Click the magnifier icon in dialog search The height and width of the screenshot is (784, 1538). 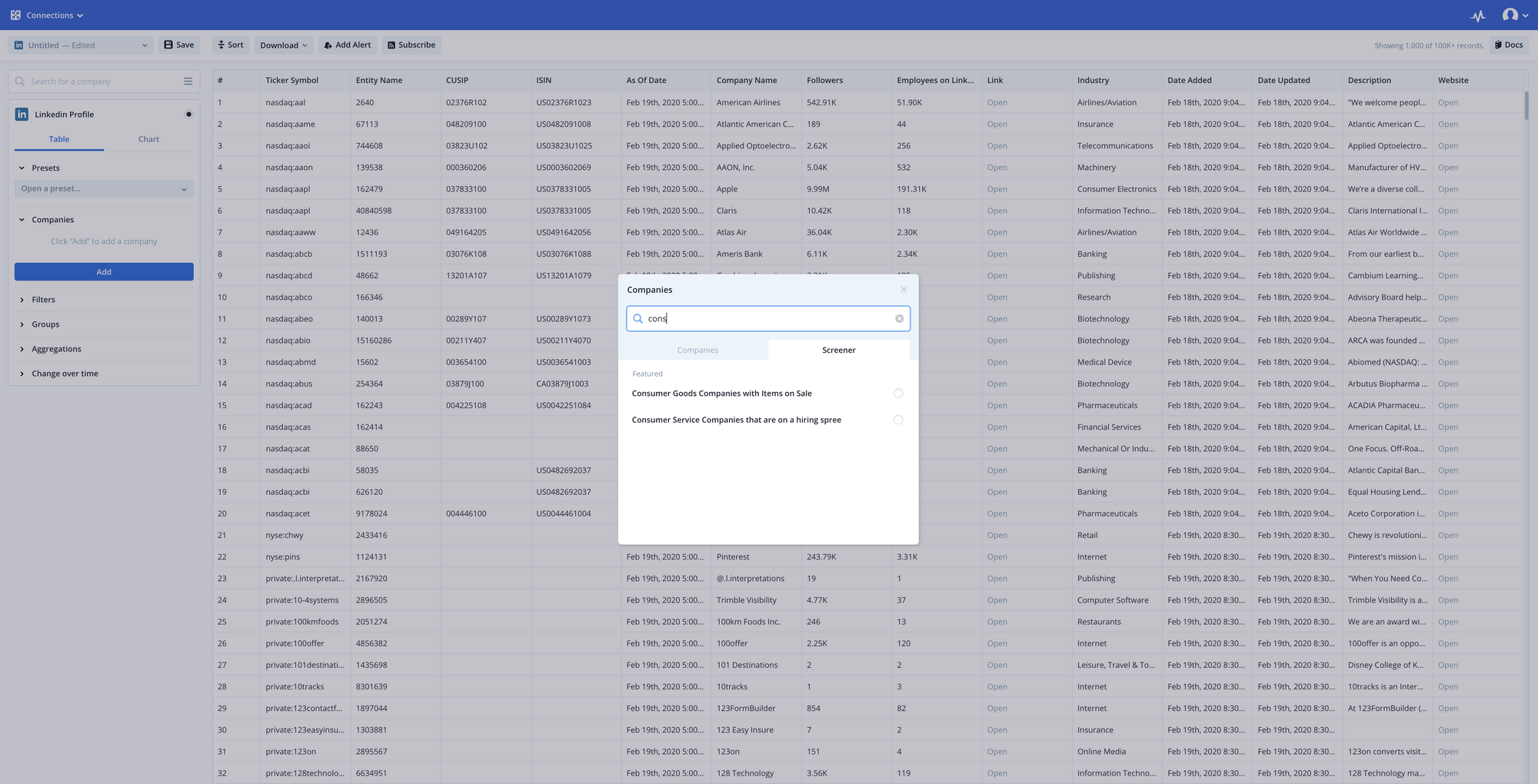(x=638, y=319)
